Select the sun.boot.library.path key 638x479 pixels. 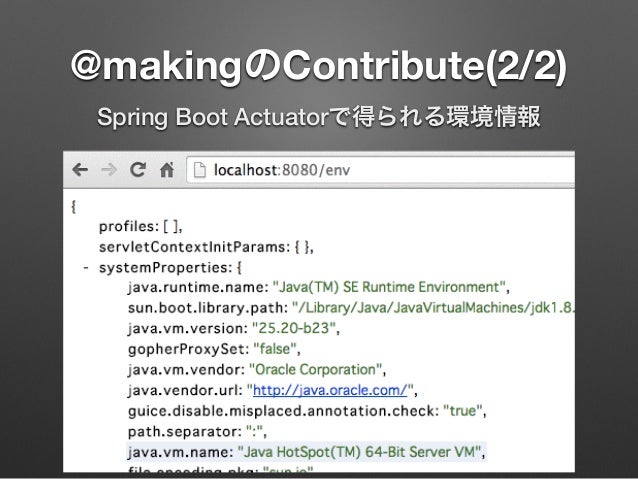coord(208,308)
